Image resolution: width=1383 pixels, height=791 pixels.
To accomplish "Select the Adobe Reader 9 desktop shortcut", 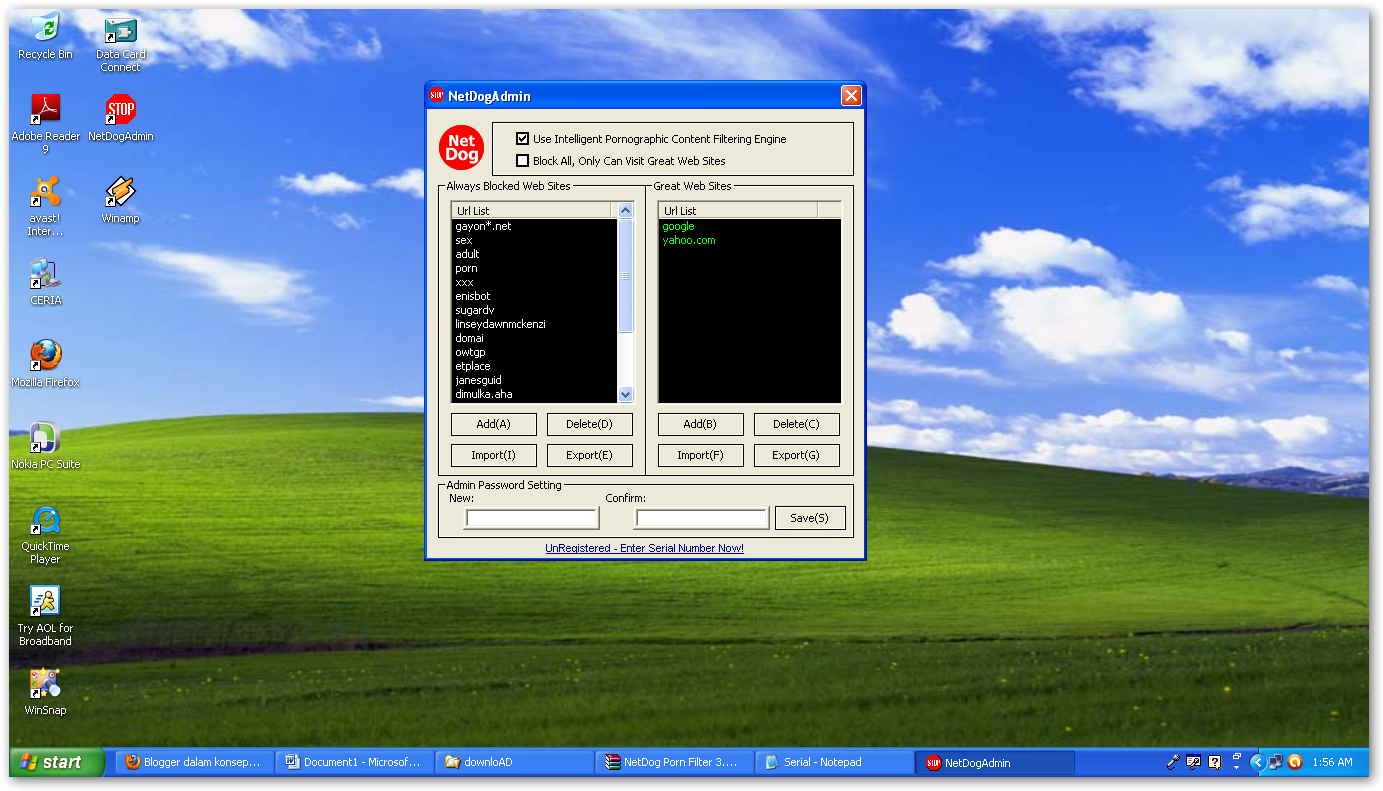I will 45,124.
